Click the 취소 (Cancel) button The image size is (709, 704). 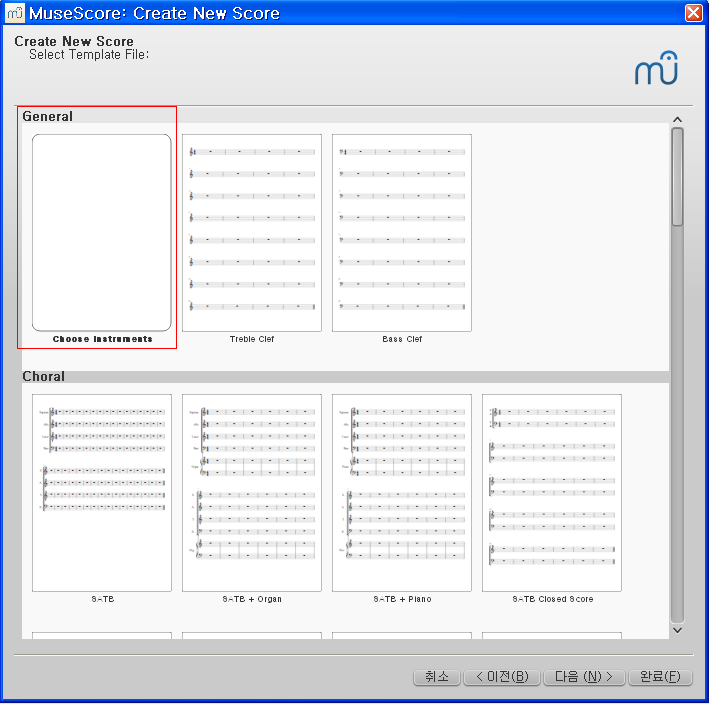(437, 677)
